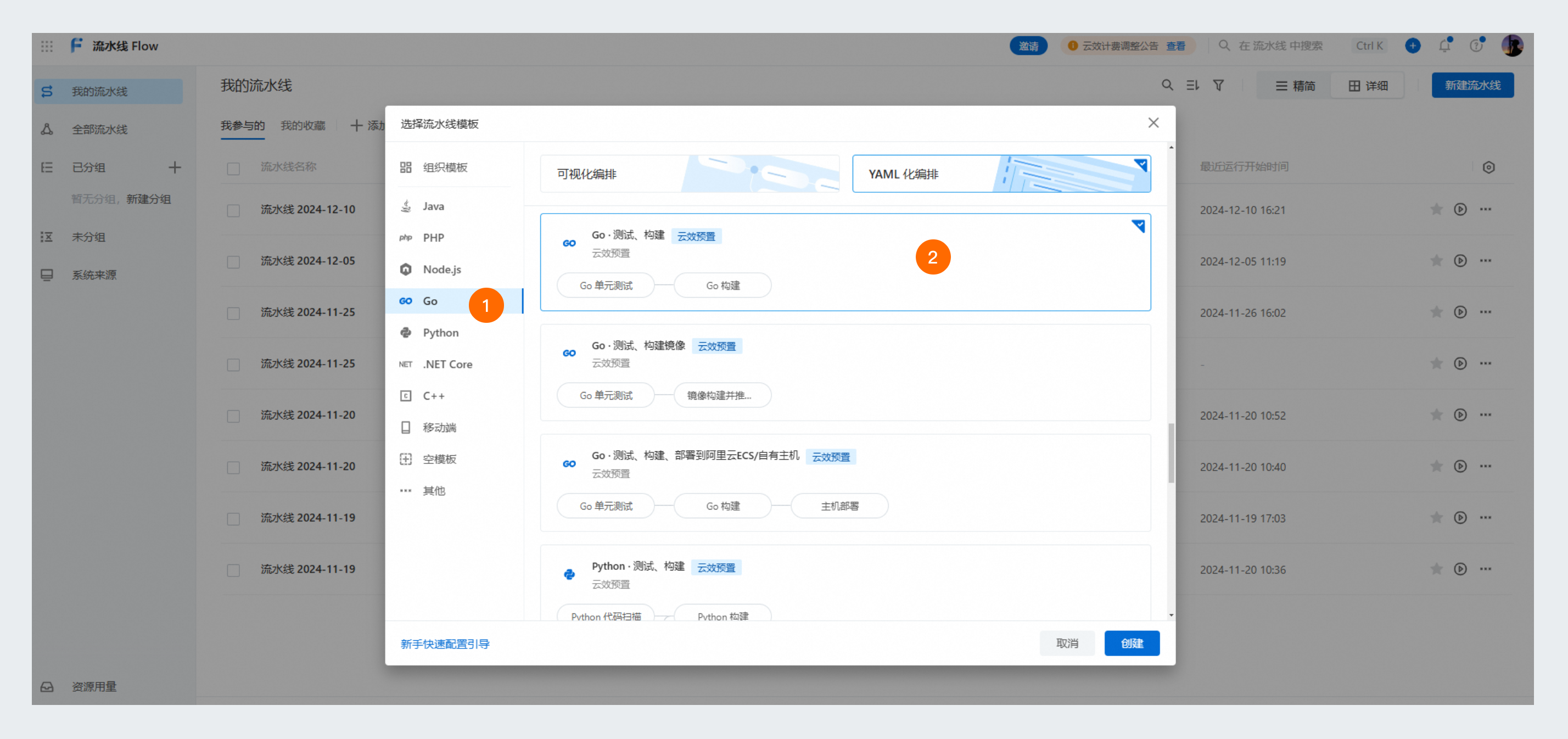Run the pipeline started 2024-11-26 16:02
The height and width of the screenshot is (739, 1568).
(x=1460, y=312)
